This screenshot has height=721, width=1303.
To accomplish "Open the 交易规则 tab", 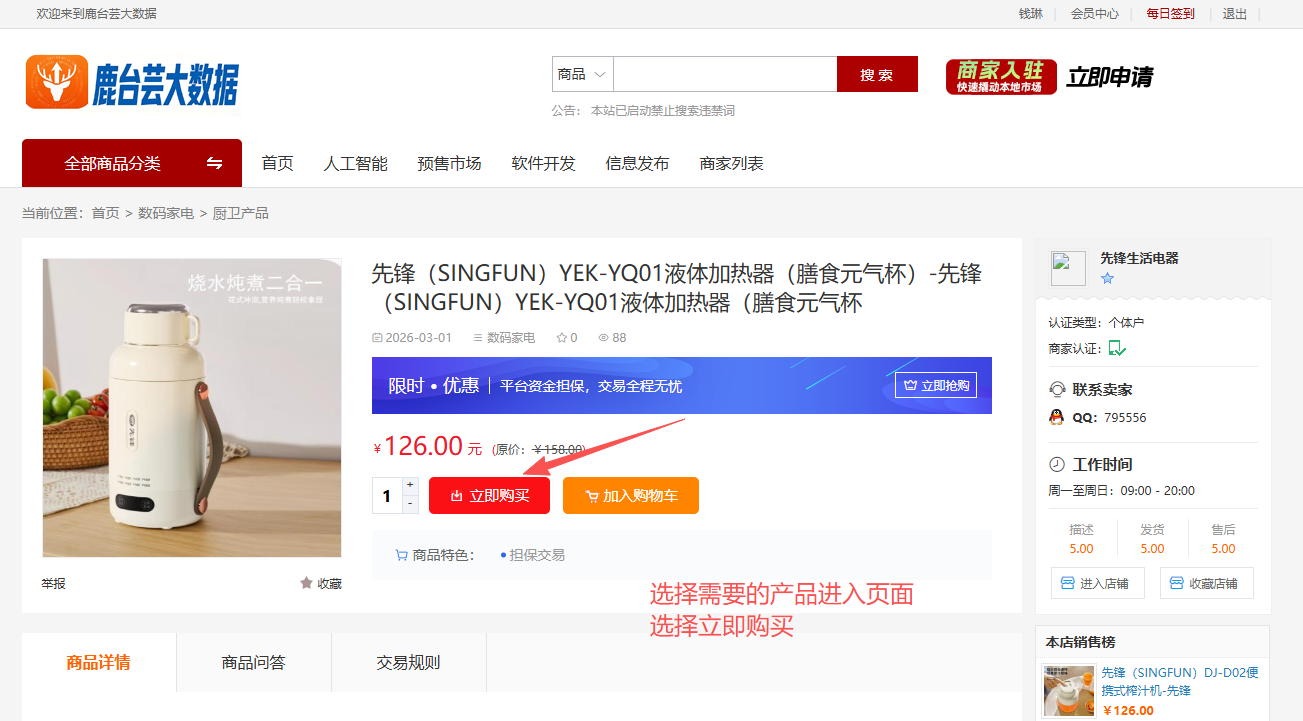I will [x=408, y=662].
